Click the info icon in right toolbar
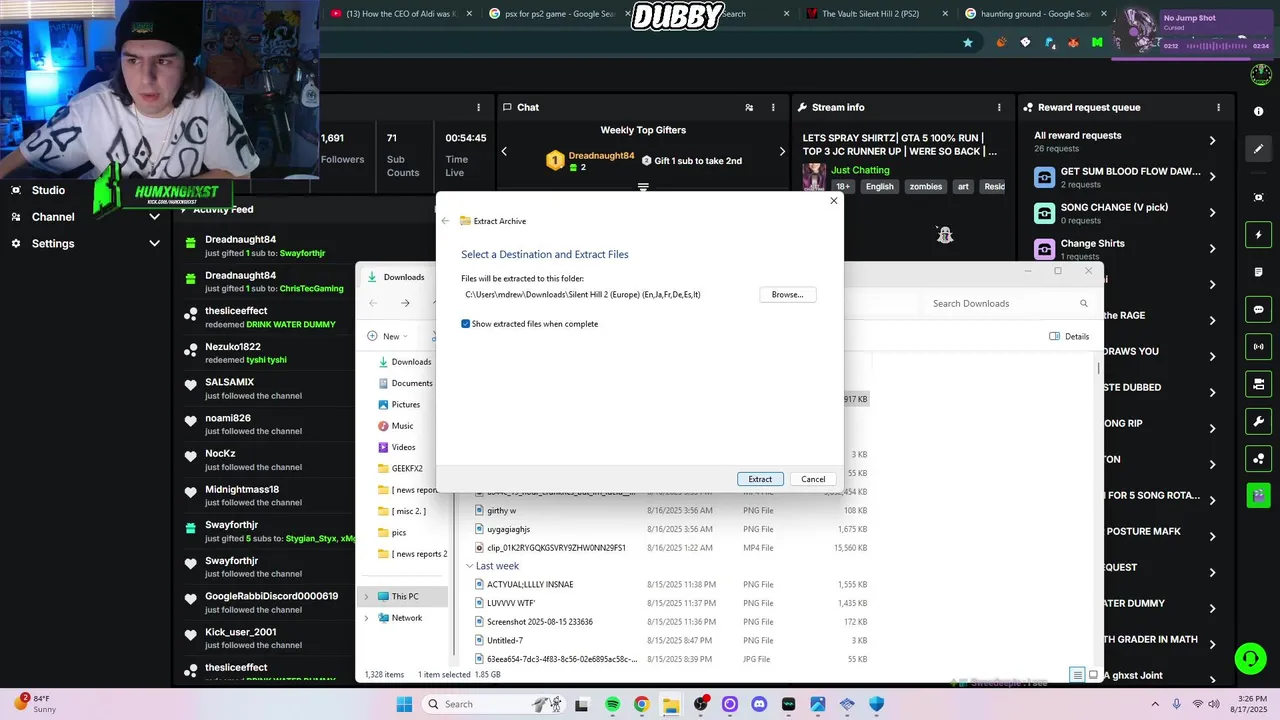1280x720 pixels. 1258,111
